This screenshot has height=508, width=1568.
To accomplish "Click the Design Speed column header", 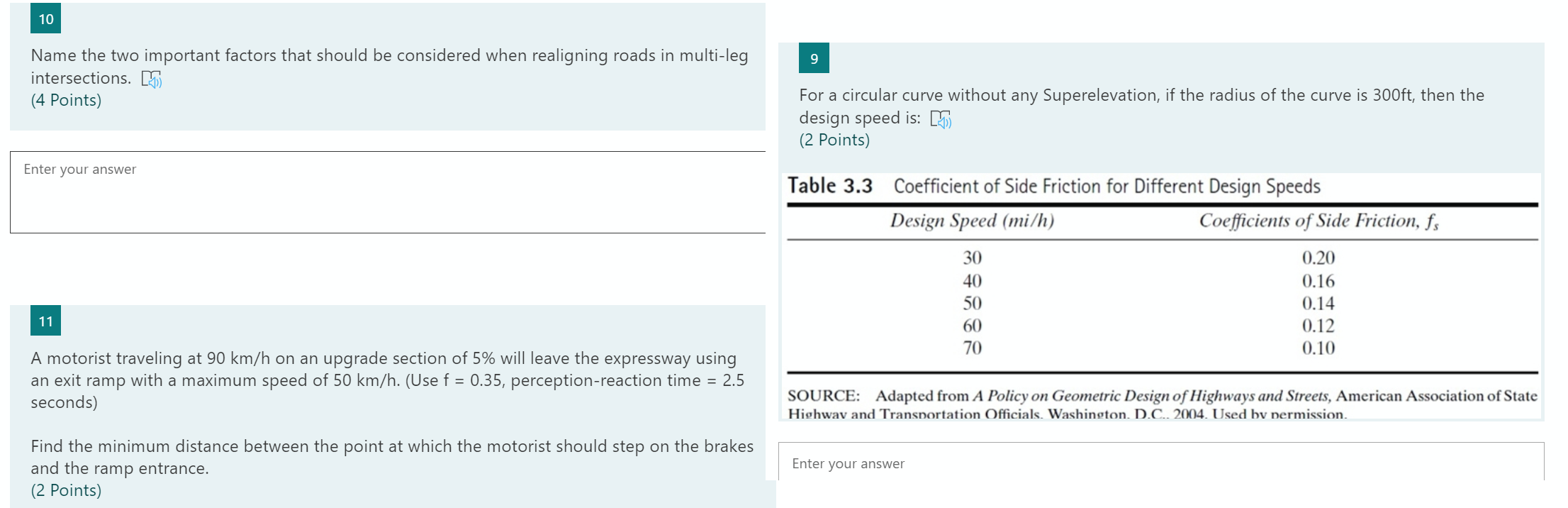I will [x=973, y=221].
